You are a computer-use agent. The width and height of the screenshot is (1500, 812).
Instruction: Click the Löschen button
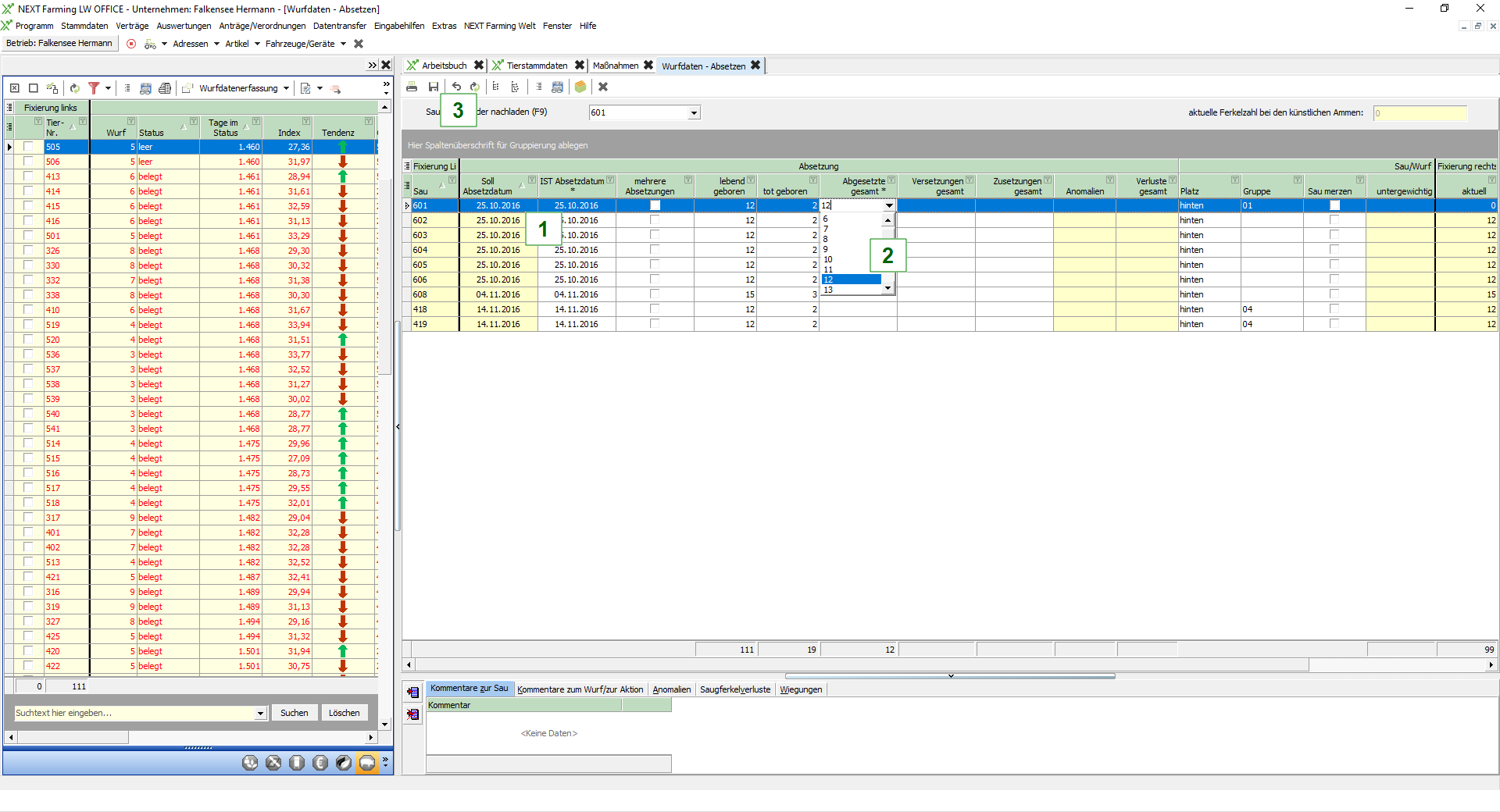point(344,713)
